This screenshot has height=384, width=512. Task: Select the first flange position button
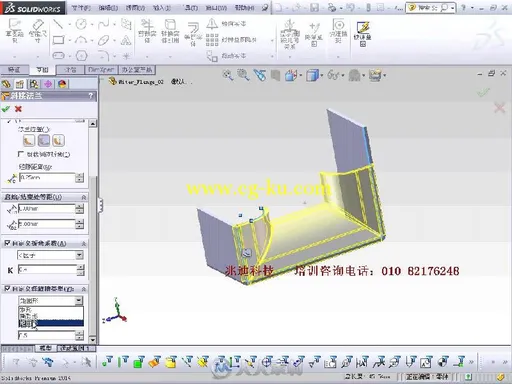pos(29,140)
